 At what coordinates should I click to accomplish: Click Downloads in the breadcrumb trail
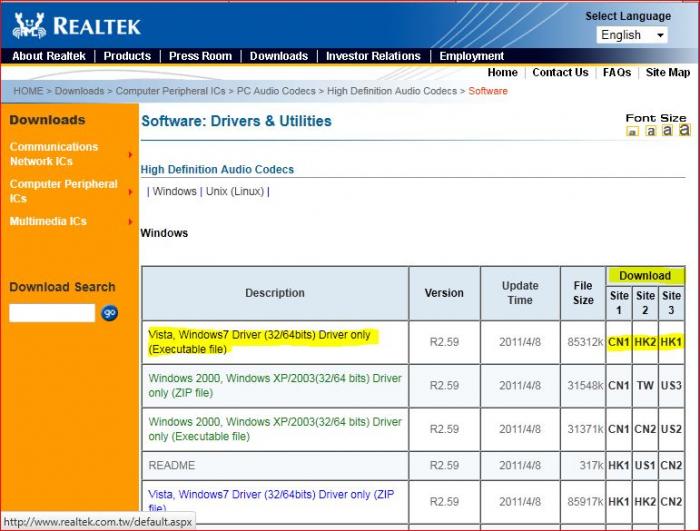click(79, 91)
